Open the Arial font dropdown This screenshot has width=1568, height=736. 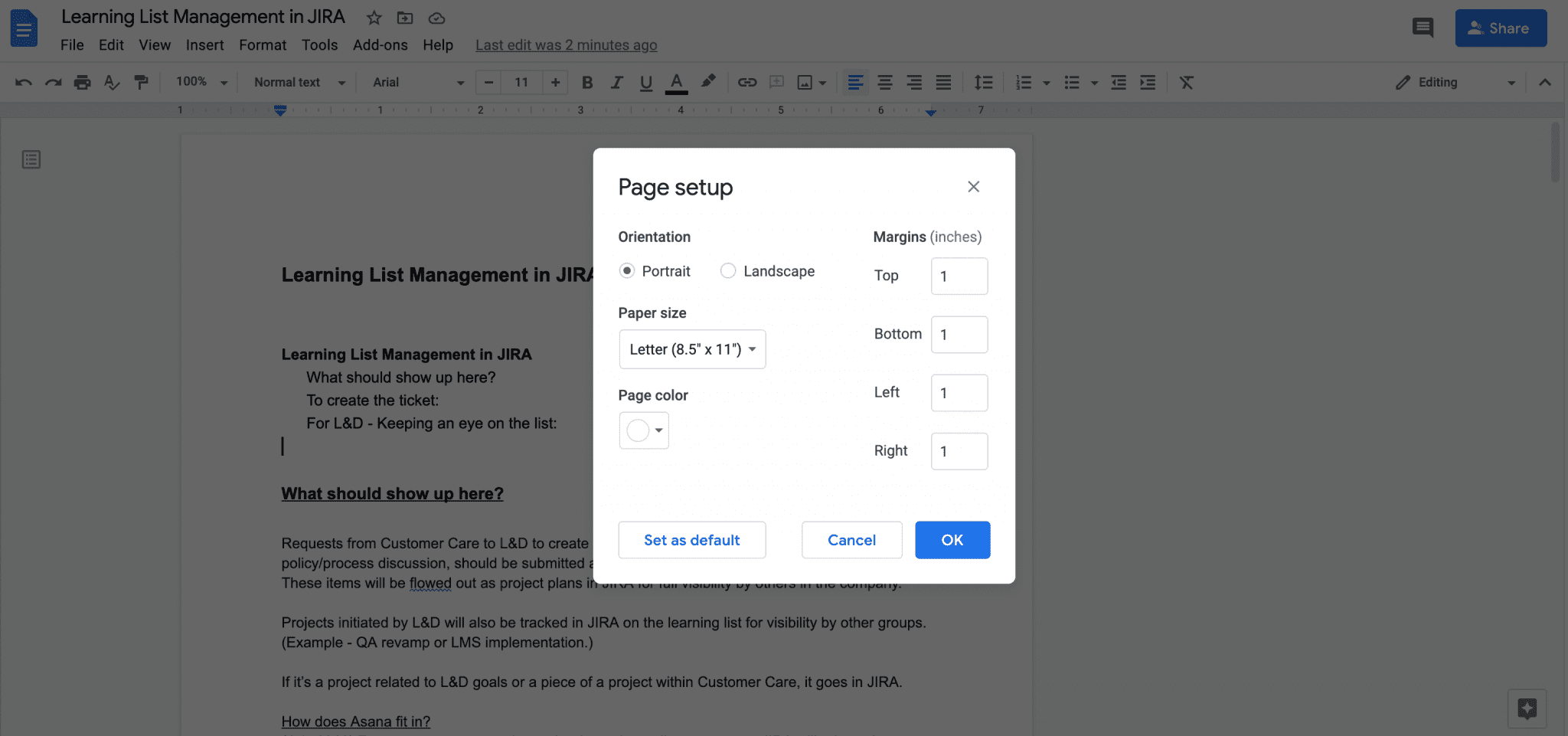click(418, 83)
